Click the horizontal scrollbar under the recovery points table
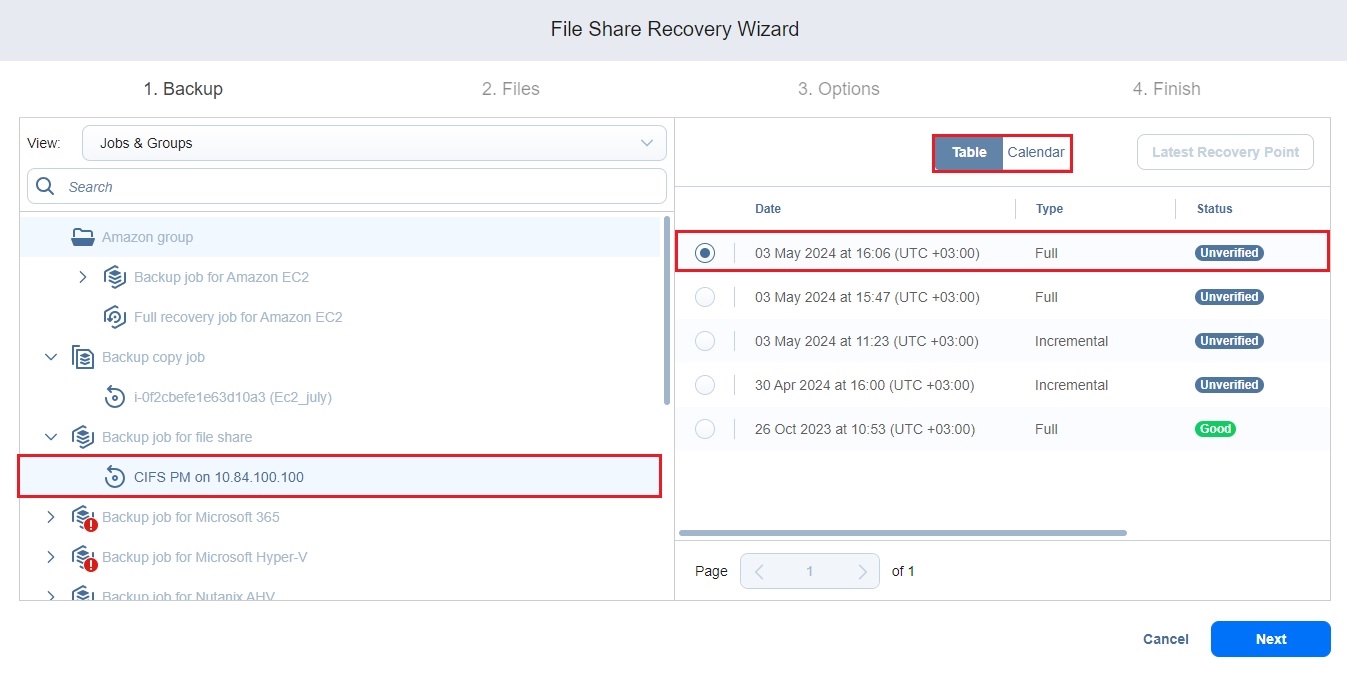Screen dimensions: 1347x674 coord(902,533)
